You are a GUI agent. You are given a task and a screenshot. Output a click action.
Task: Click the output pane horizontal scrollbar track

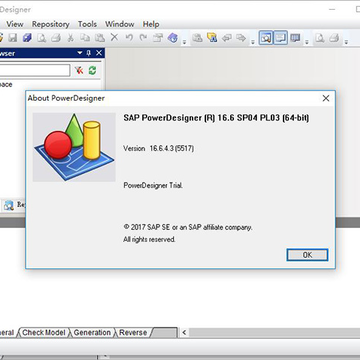tap(274, 332)
